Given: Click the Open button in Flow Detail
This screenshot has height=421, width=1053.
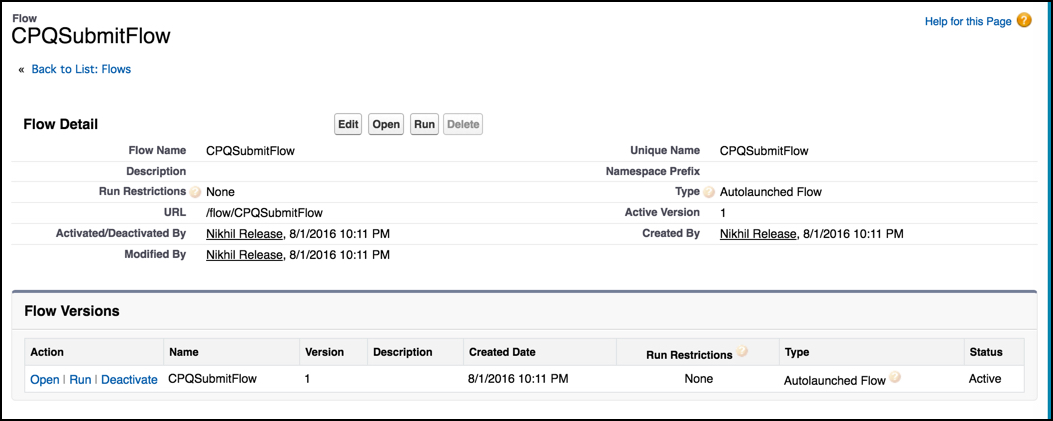Looking at the screenshot, I should pyautogui.click(x=386, y=124).
